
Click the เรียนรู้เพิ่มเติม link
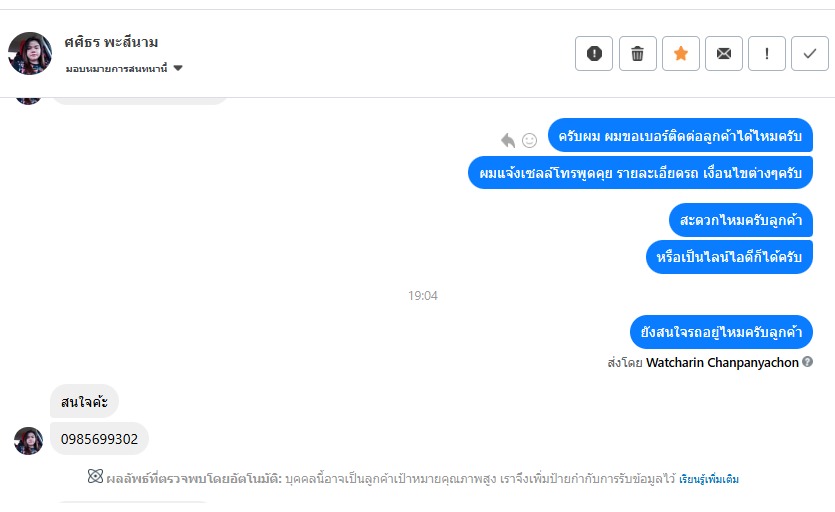709,479
